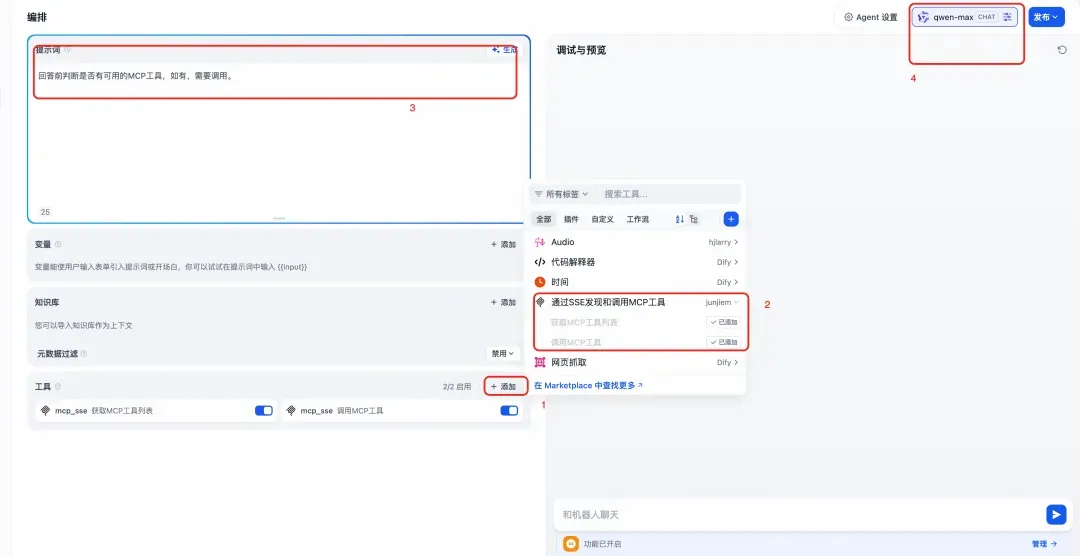The height and width of the screenshot is (556, 1080).
Task: Click the help icon next to 提示词
Action: tap(67, 50)
